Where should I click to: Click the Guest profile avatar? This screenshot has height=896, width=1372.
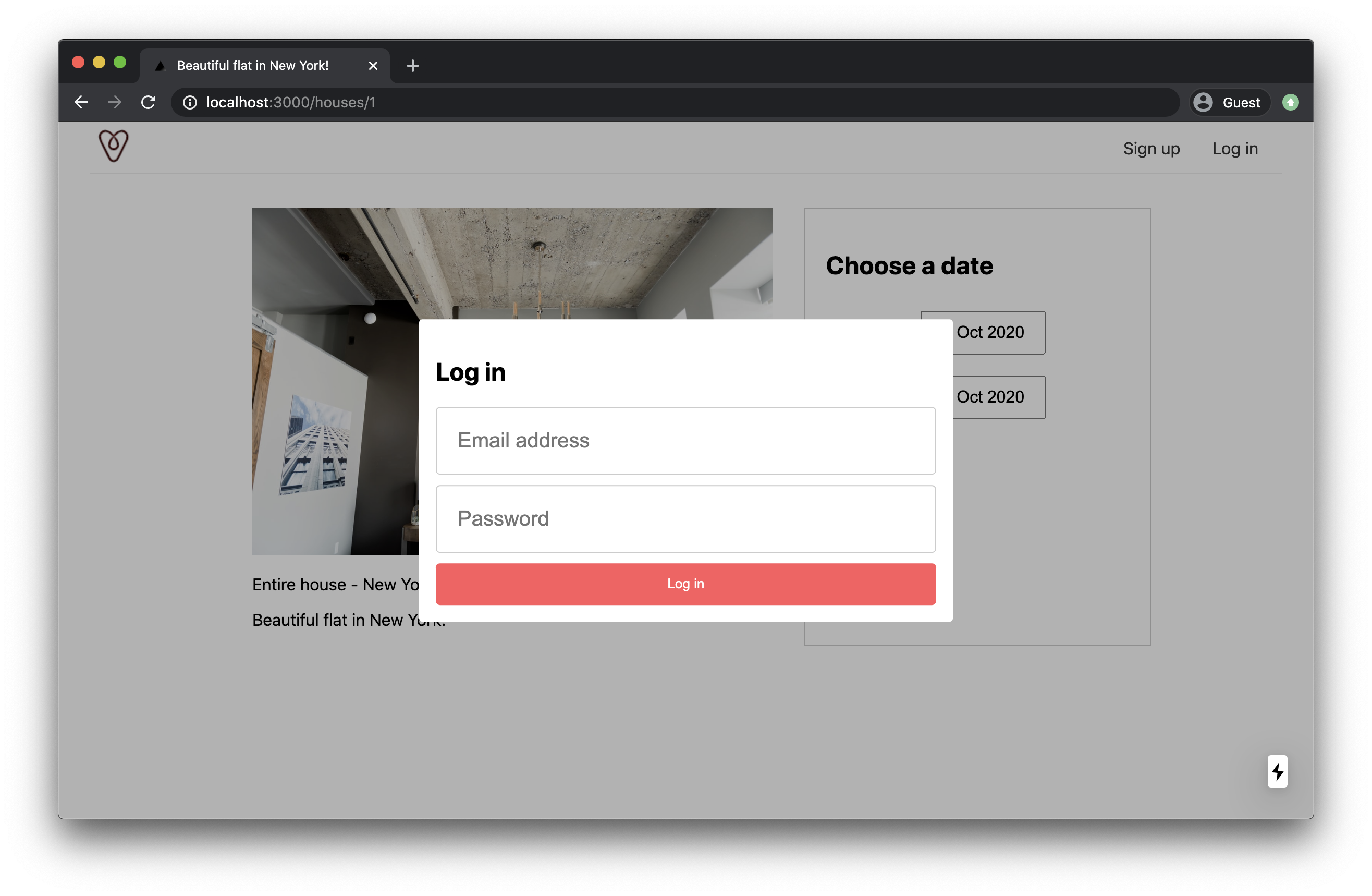click(x=1203, y=102)
